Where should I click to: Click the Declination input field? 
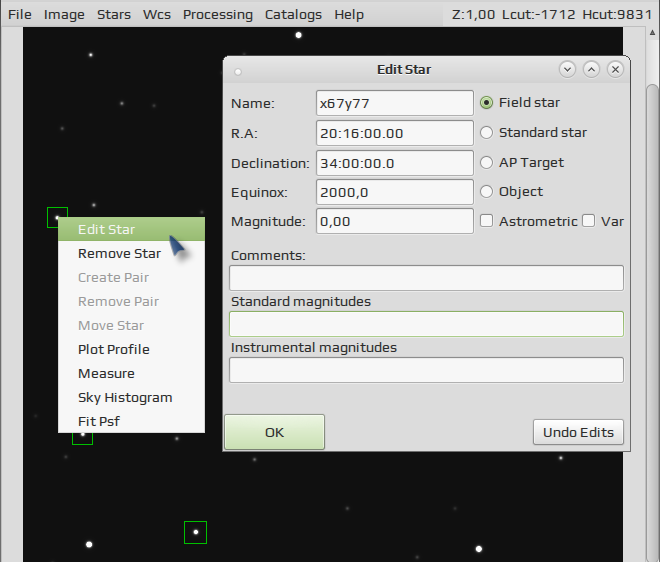coord(394,163)
